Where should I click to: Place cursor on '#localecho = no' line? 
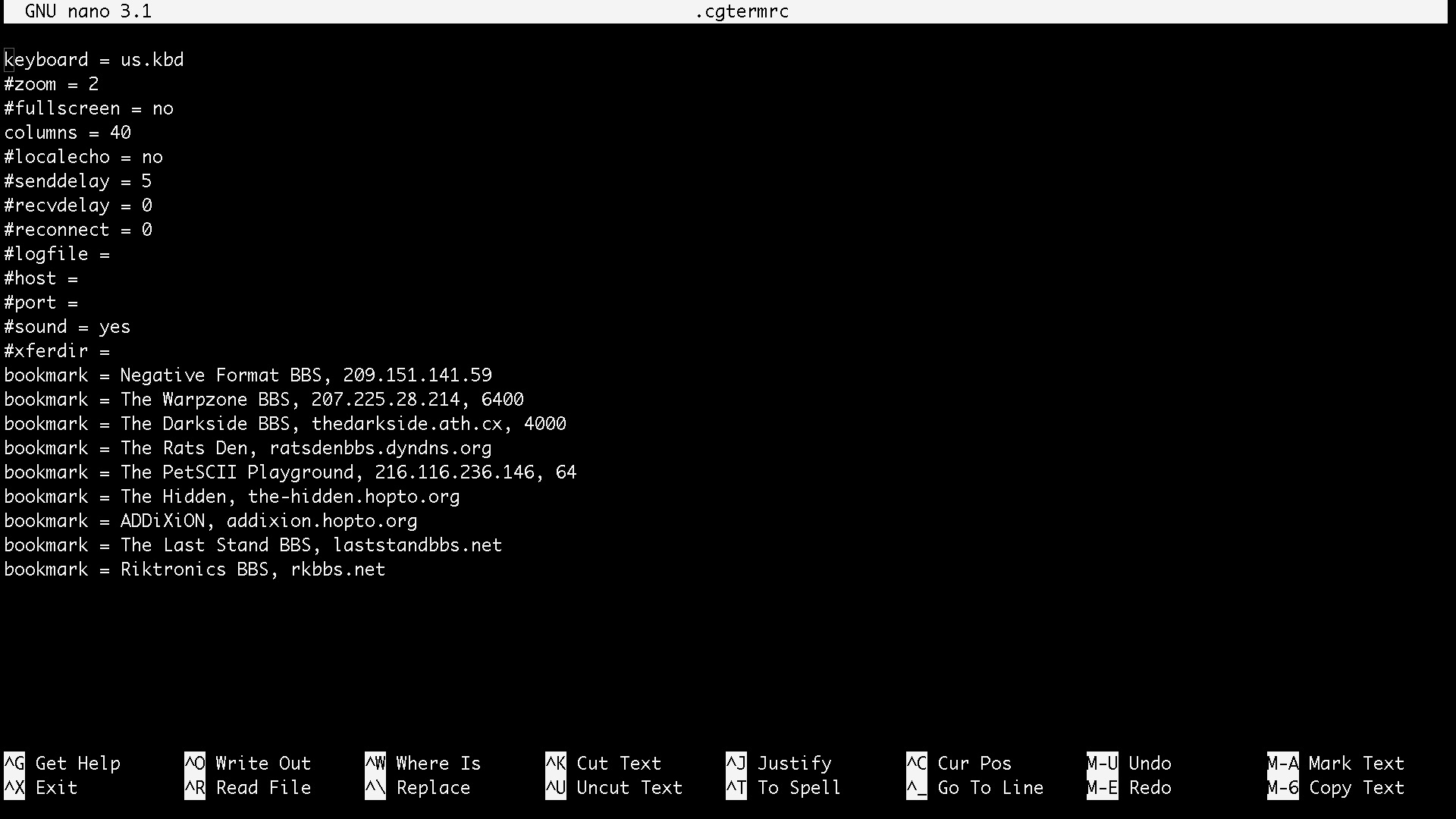click(83, 157)
